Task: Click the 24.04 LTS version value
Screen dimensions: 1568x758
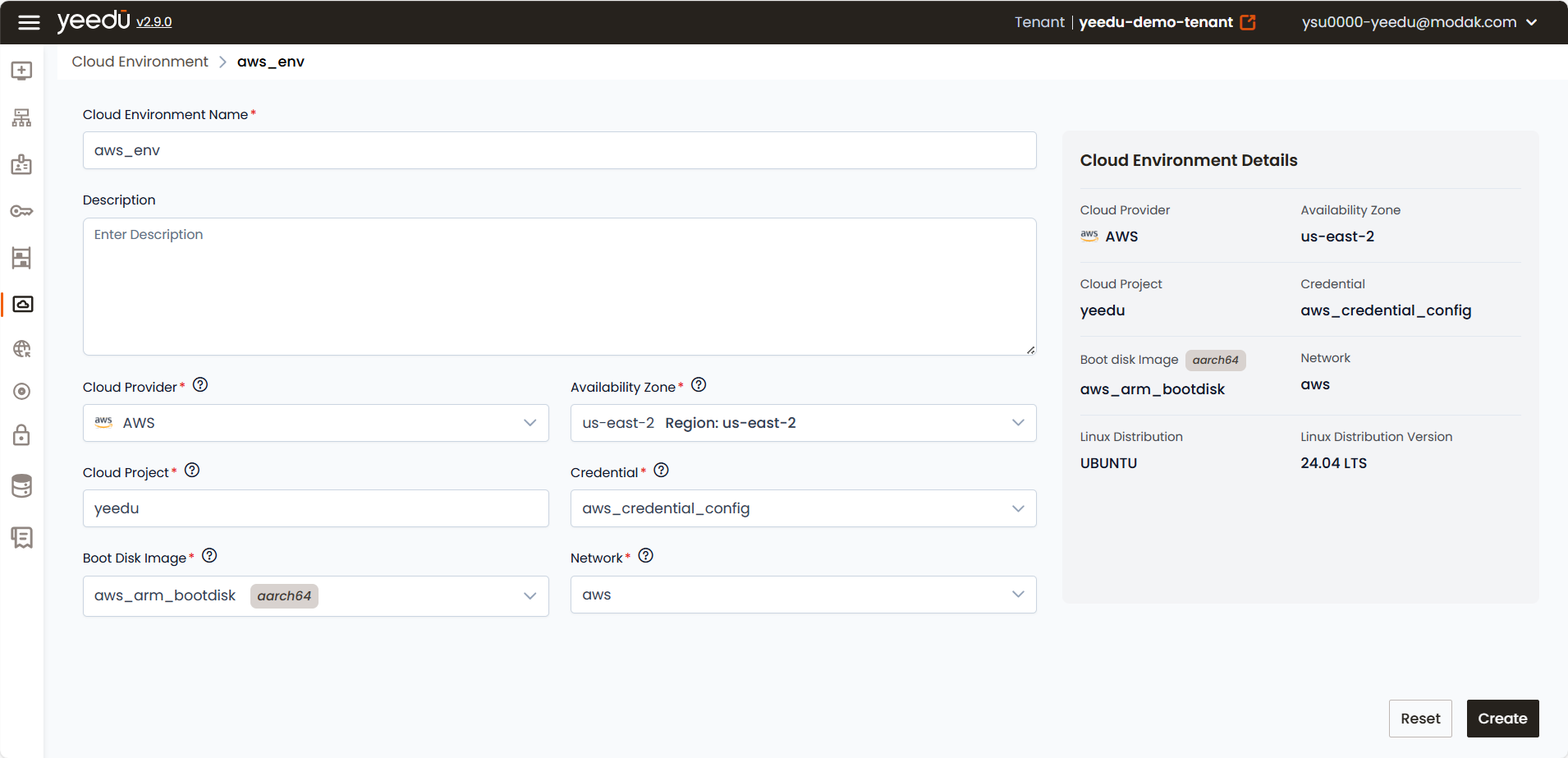Action: [1334, 463]
